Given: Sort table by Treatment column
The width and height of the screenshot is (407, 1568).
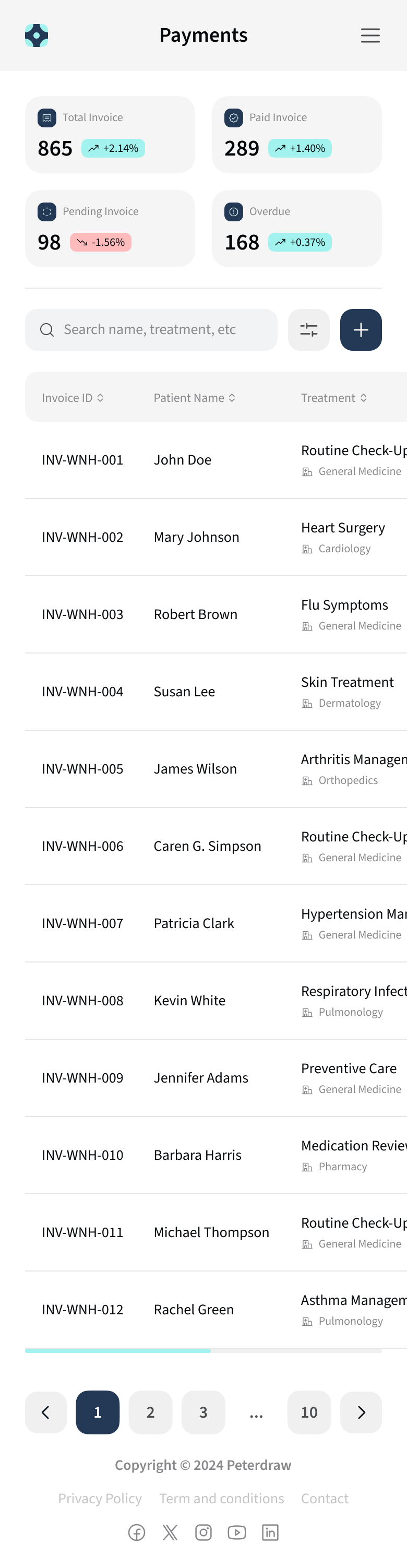Looking at the screenshot, I should tap(333, 397).
